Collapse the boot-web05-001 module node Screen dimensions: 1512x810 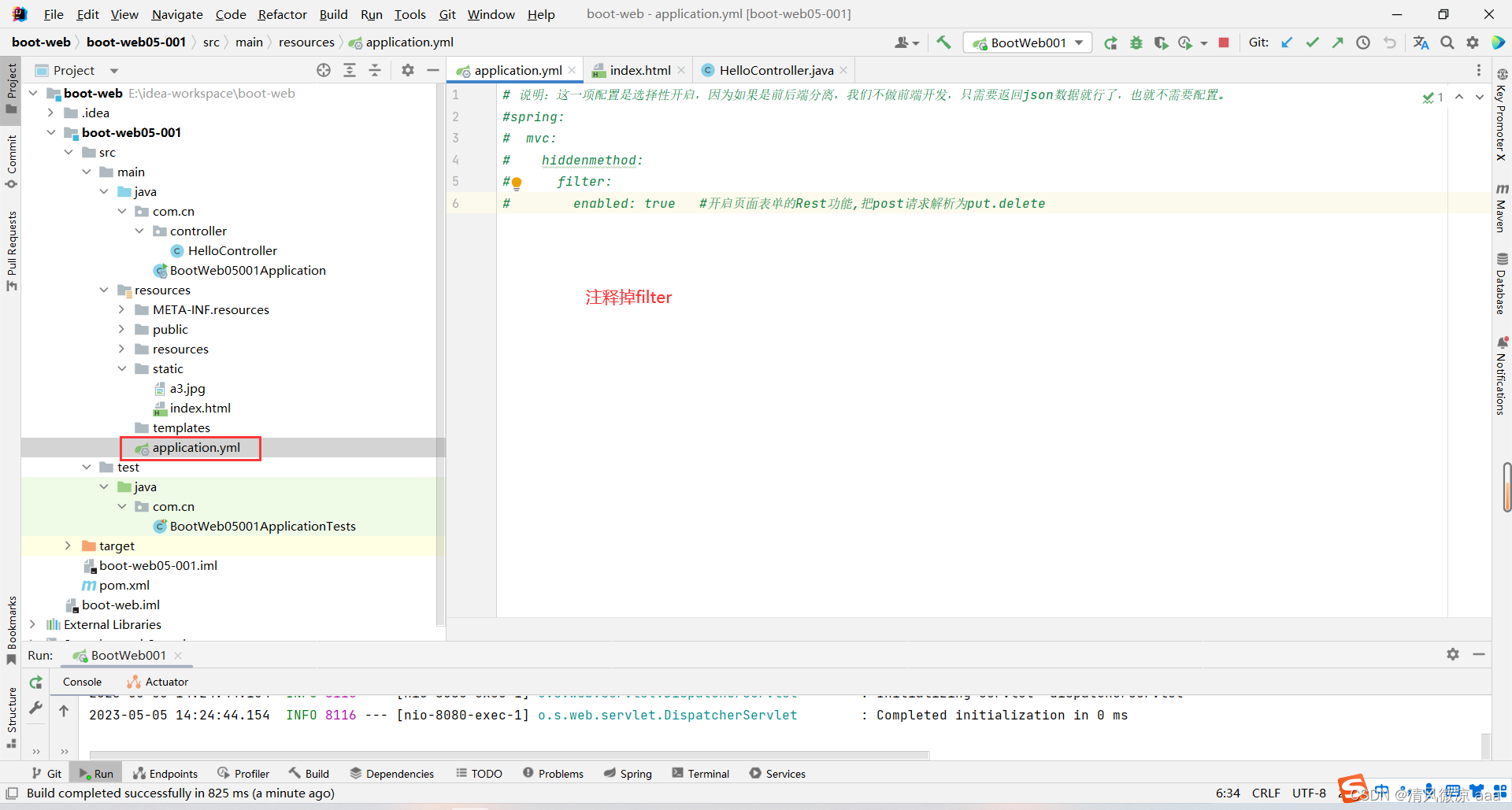pos(51,132)
